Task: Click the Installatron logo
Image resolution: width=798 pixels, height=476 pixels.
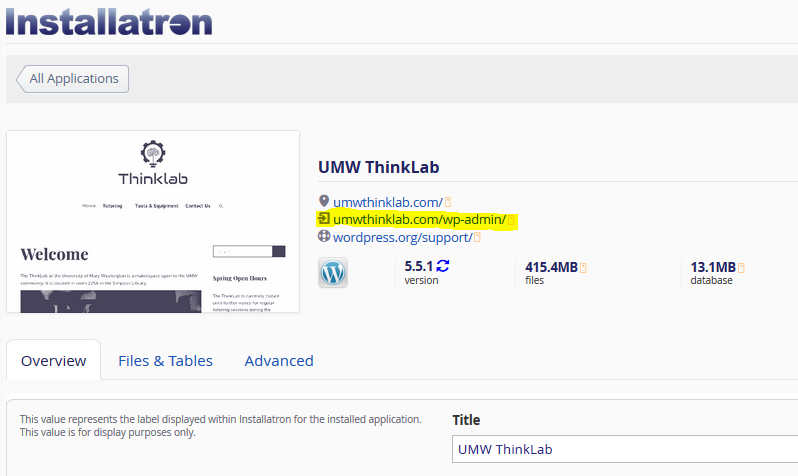Action: click(109, 22)
